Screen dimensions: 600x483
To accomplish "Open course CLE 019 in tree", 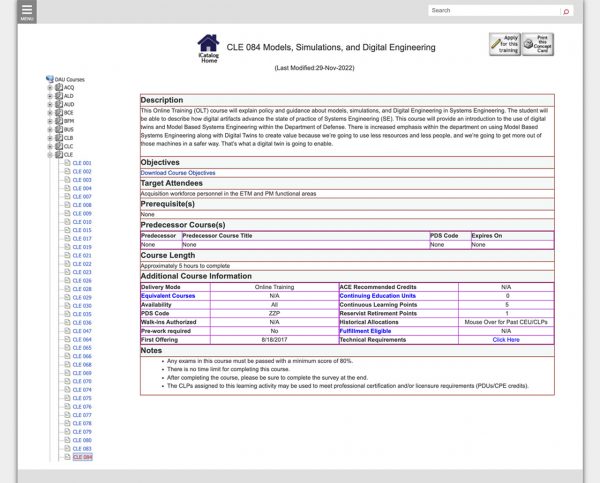I will [82, 247].
